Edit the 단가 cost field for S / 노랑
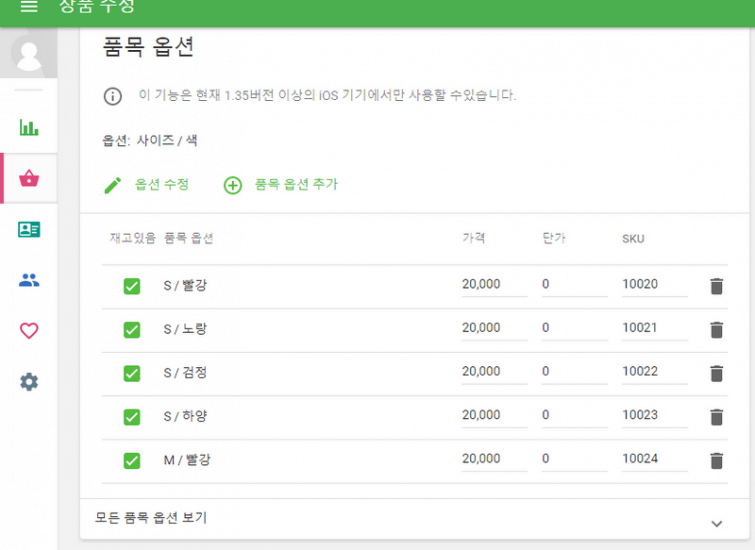The width and height of the screenshot is (755, 550). (574, 328)
